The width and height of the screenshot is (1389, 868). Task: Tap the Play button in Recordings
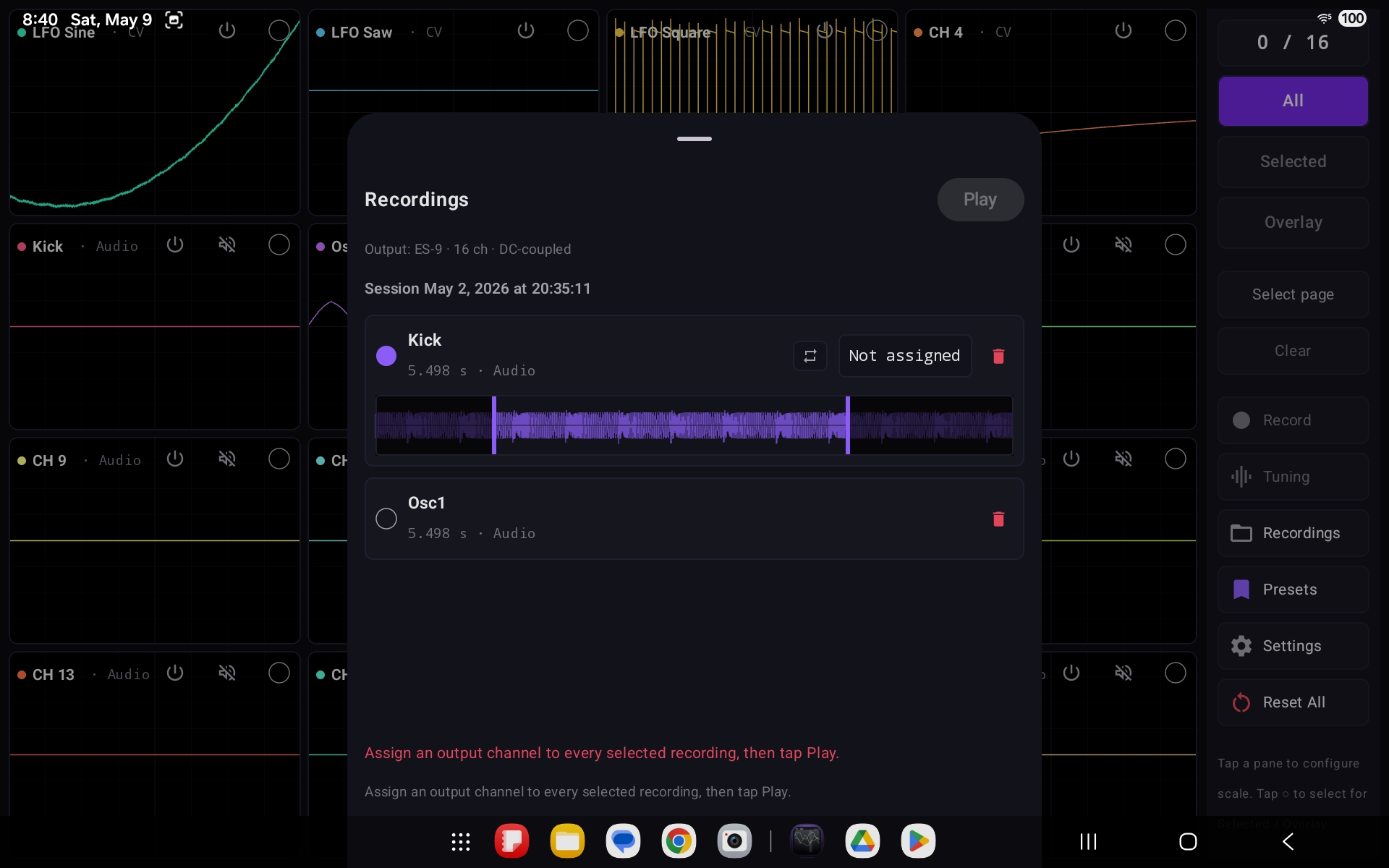pyautogui.click(x=980, y=200)
